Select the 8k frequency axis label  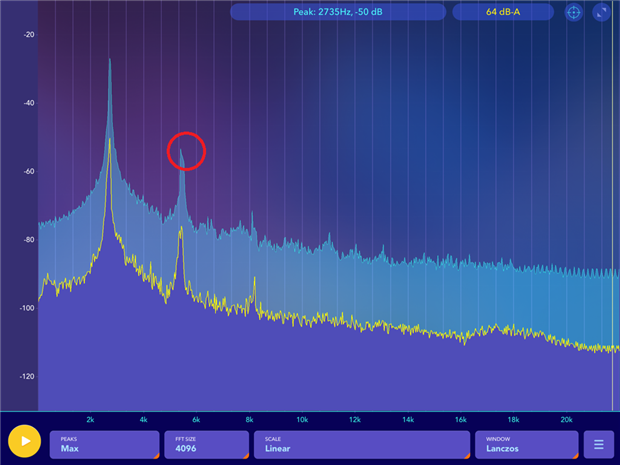249,420
